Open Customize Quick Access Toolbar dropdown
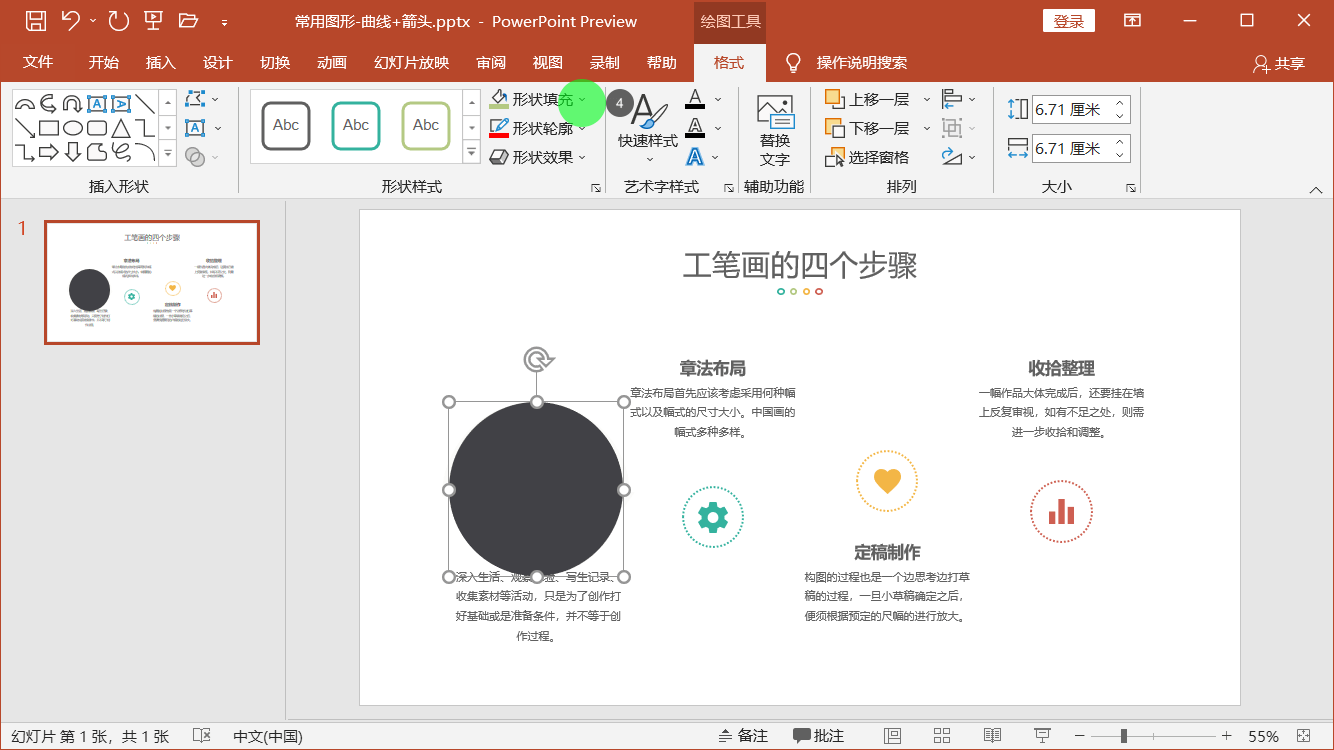The width and height of the screenshot is (1334, 750). click(224, 21)
